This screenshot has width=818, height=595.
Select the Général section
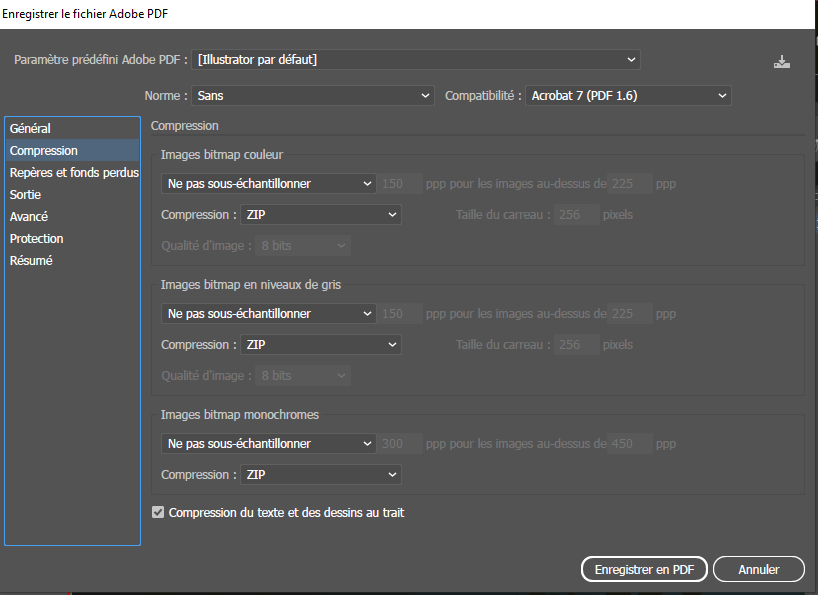[x=30, y=129]
